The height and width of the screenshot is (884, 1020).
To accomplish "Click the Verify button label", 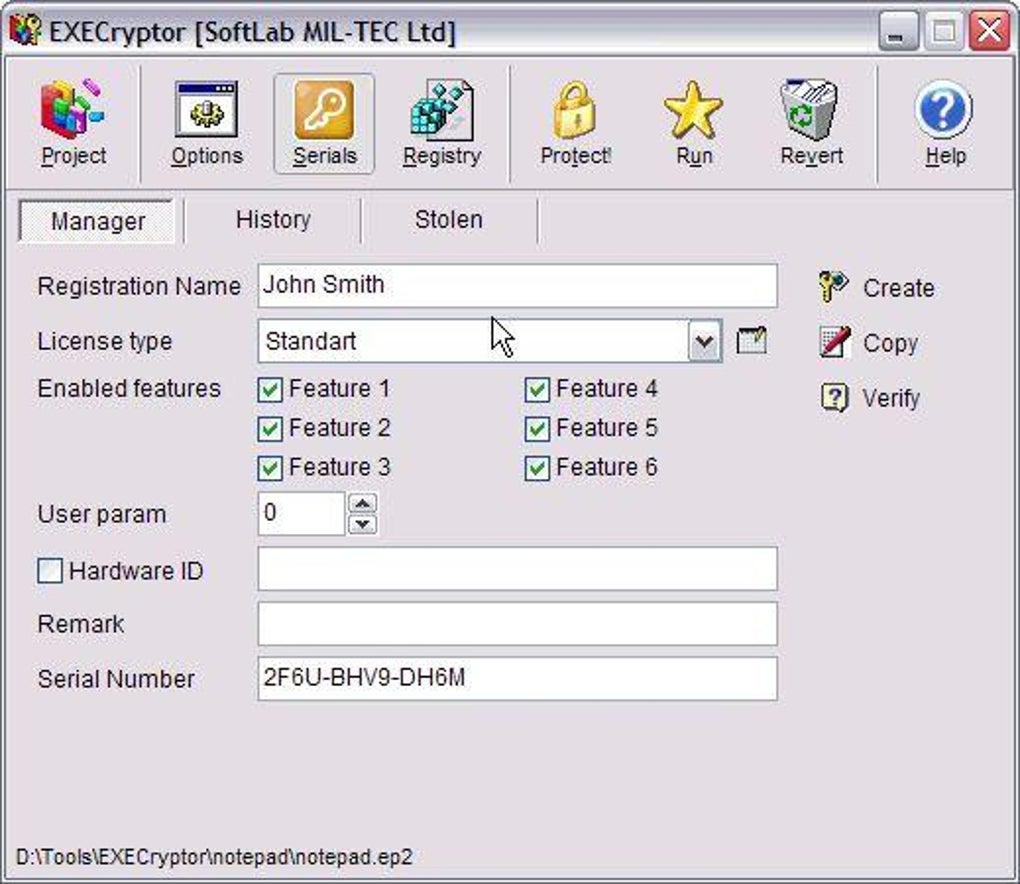I will click(x=891, y=398).
